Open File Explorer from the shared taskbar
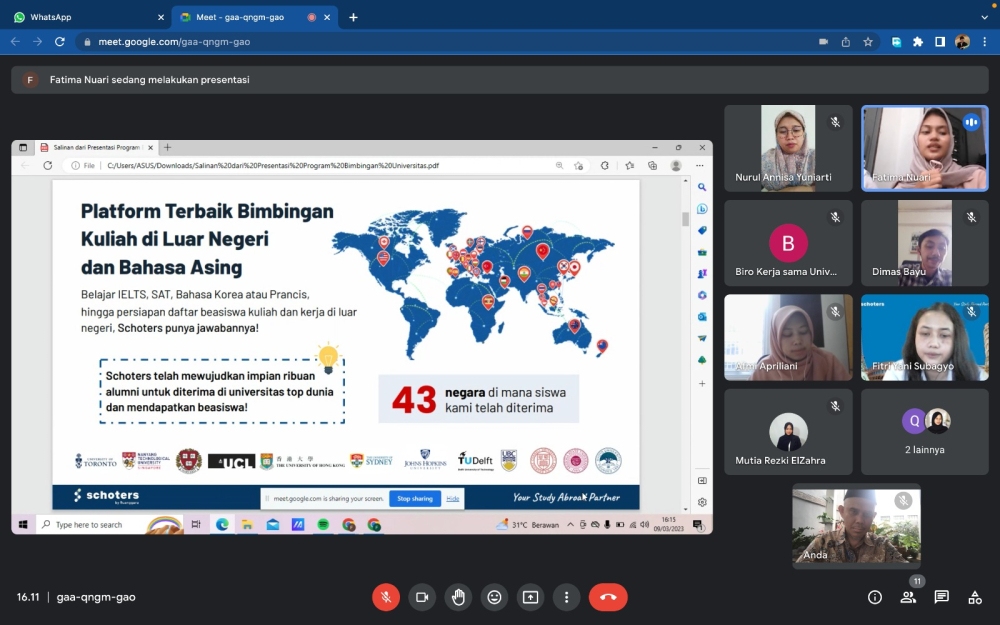Image resolution: width=1000 pixels, height=625 pixels. (x=247, y=524)
